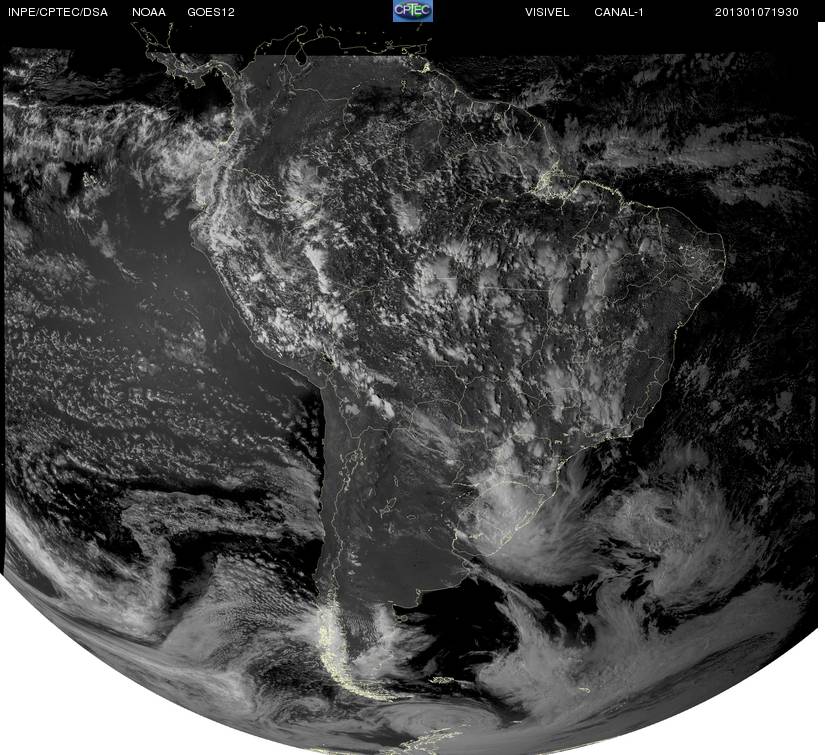Click the 201301071930 timestamp text
The height and width of the screenshot is (755, 825).
click(757, 12)
